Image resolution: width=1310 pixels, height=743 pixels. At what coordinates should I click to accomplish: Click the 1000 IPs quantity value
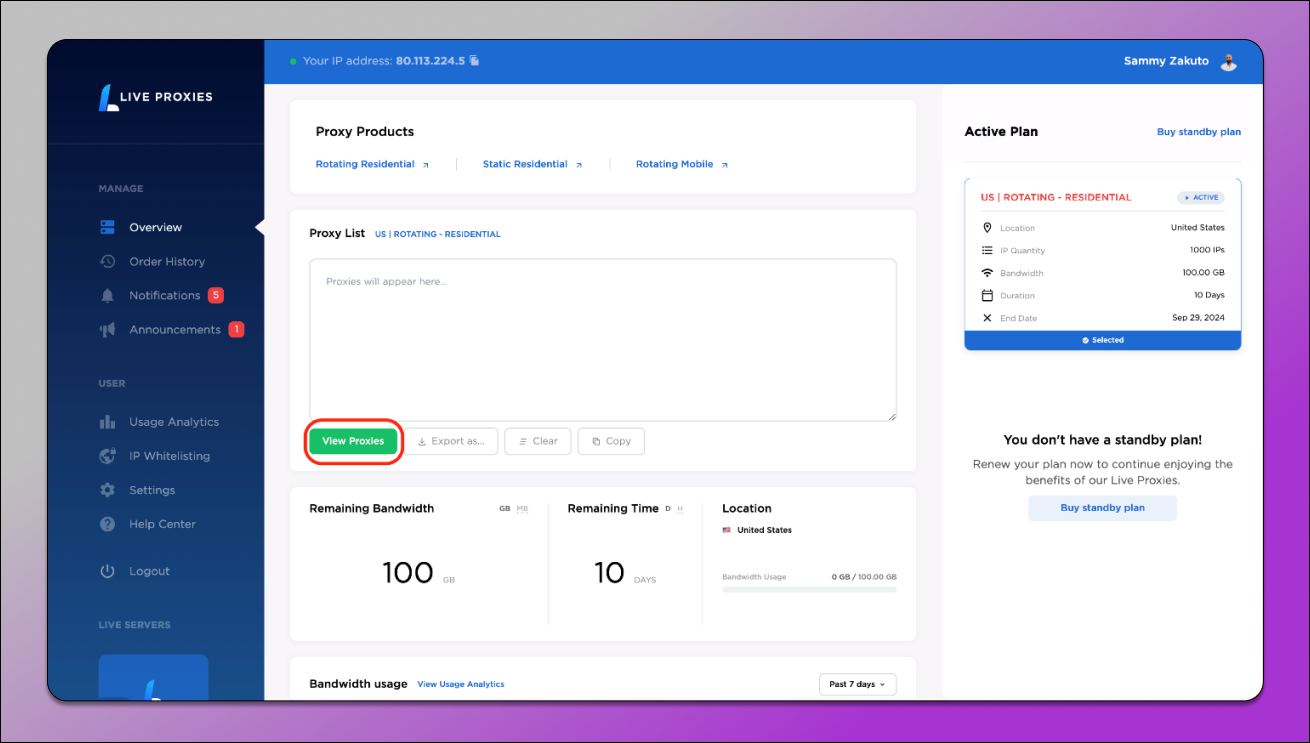1207,250
